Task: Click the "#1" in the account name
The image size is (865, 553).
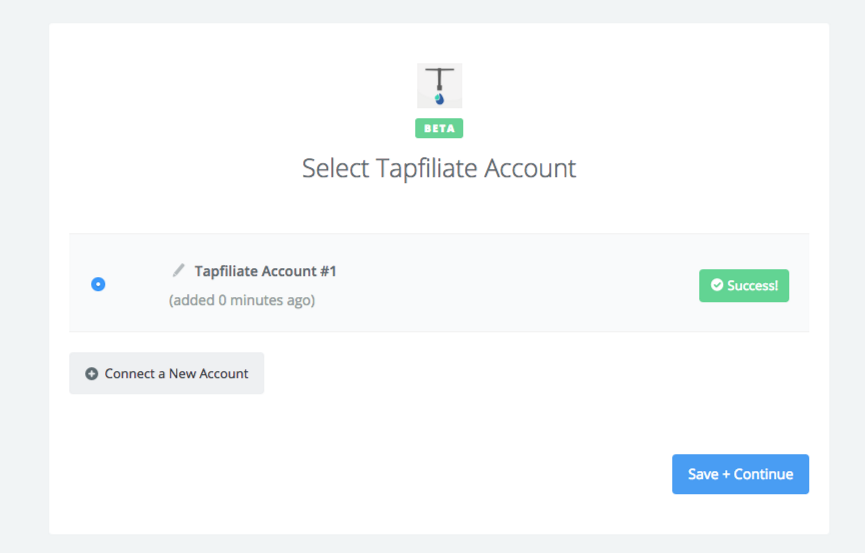Action: point(328,271)
